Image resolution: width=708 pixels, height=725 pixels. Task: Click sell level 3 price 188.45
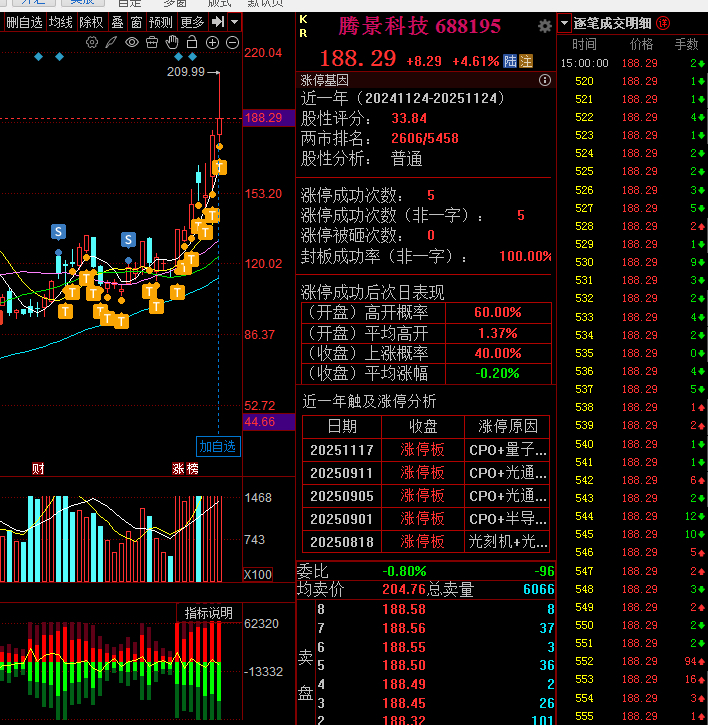click(x=404, y=703)
